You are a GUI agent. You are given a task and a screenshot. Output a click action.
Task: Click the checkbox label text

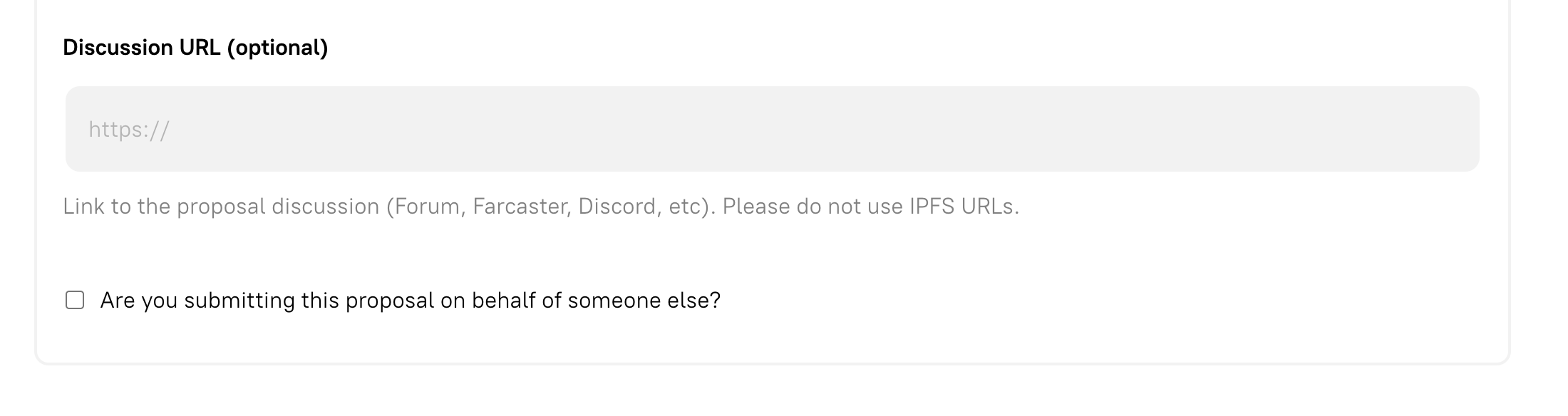tap(411, 301)
